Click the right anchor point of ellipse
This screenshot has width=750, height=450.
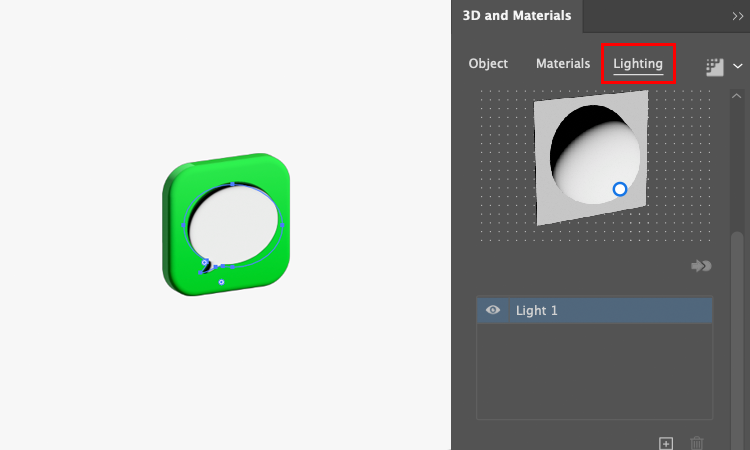(282, 225)
